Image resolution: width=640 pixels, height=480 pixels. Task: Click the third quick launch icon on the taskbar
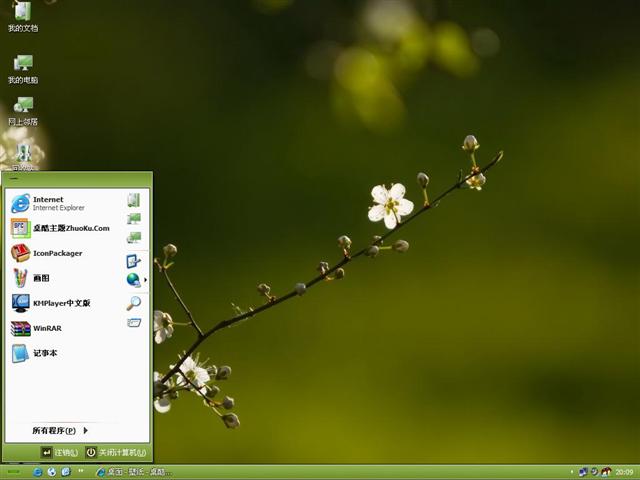click(66, 472)
